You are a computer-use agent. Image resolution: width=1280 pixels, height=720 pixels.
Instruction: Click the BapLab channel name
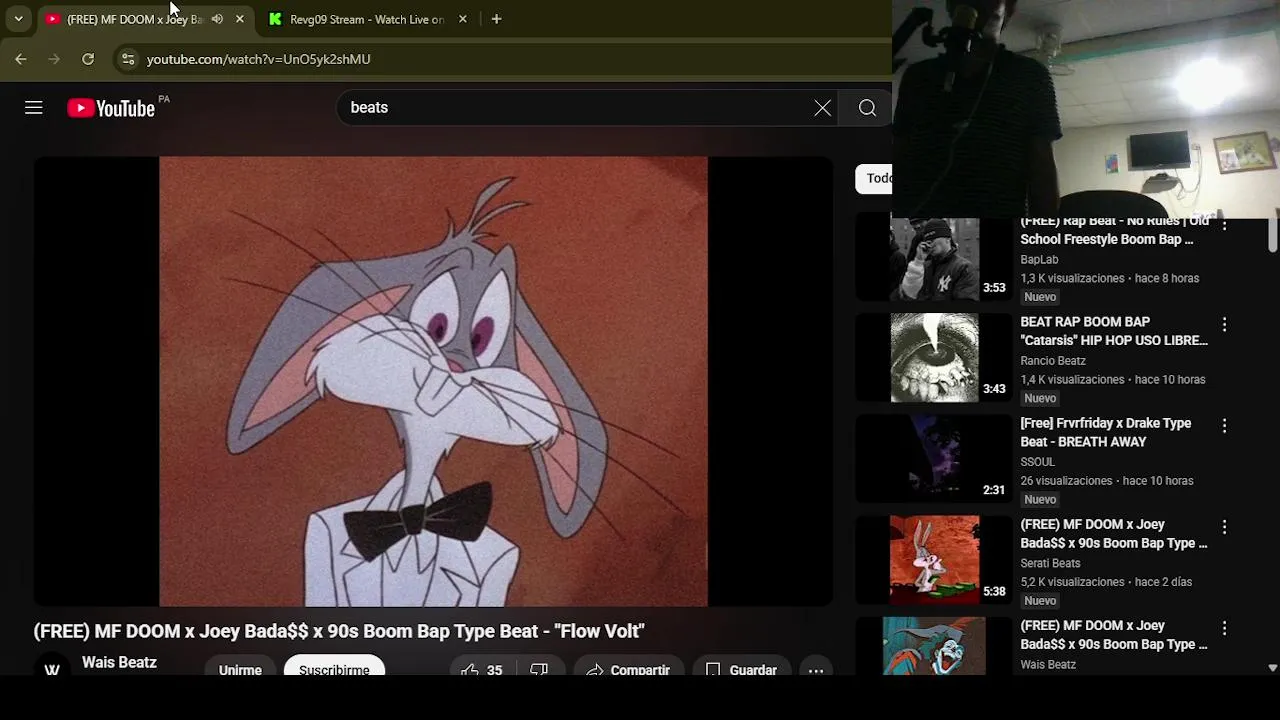[x=1039, y=260]
